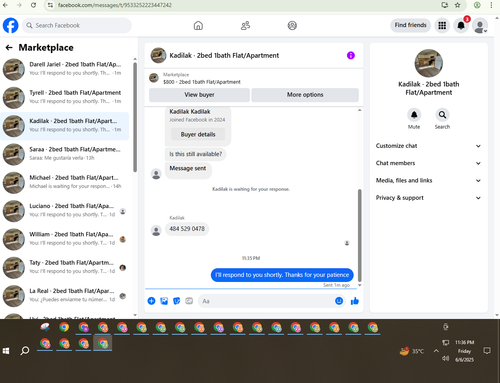Image resolution: width=500 pixels, height=383 pixels.
Task: Open Tyrell conversation
Action: (65, 98)
